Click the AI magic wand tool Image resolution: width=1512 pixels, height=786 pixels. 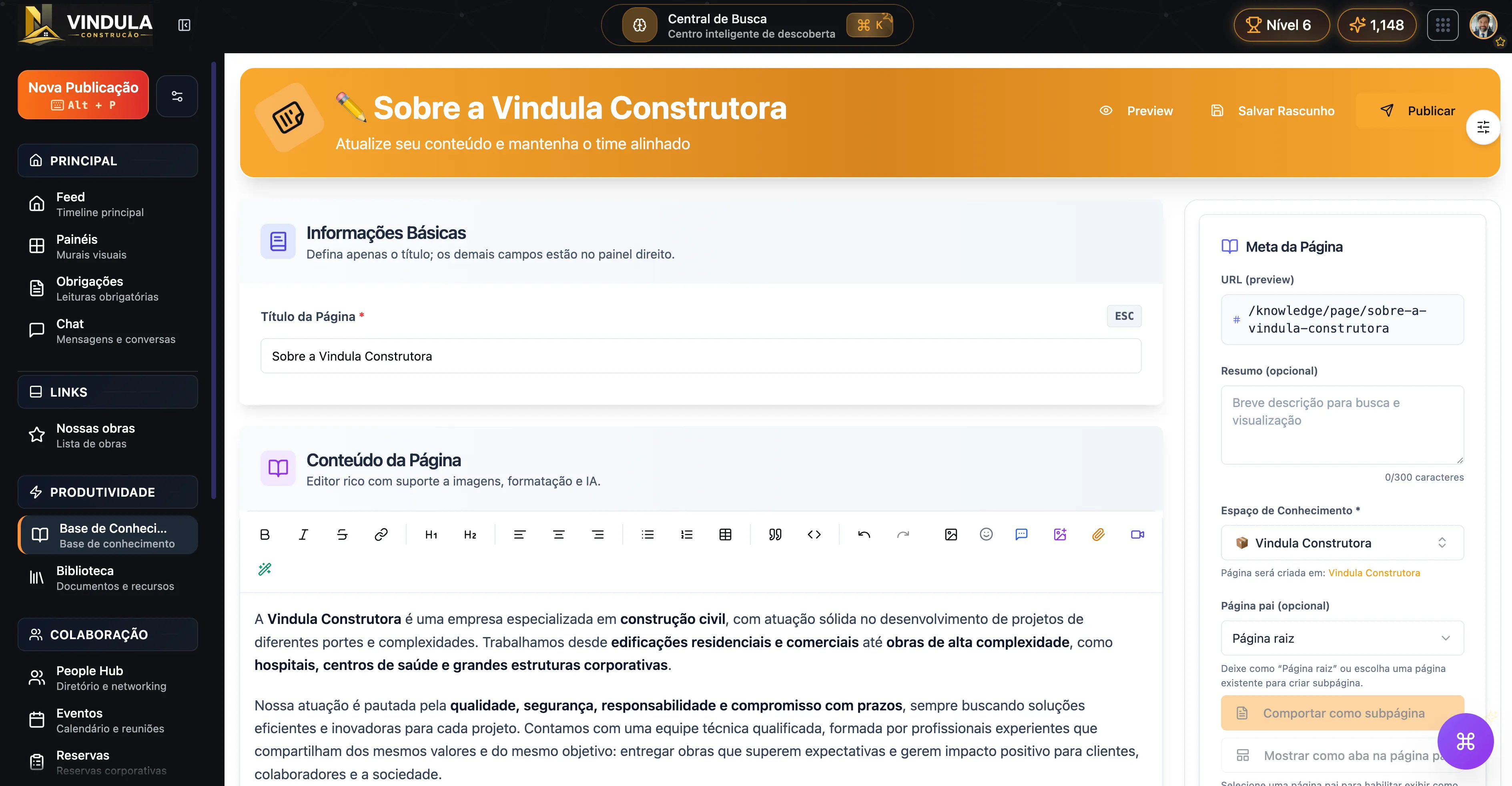(x=265, y=569)
